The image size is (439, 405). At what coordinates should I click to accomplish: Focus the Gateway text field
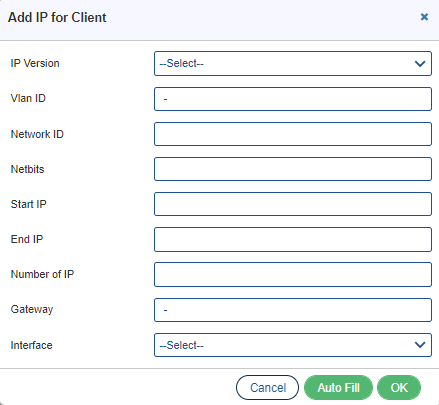(x=293, y=310)
